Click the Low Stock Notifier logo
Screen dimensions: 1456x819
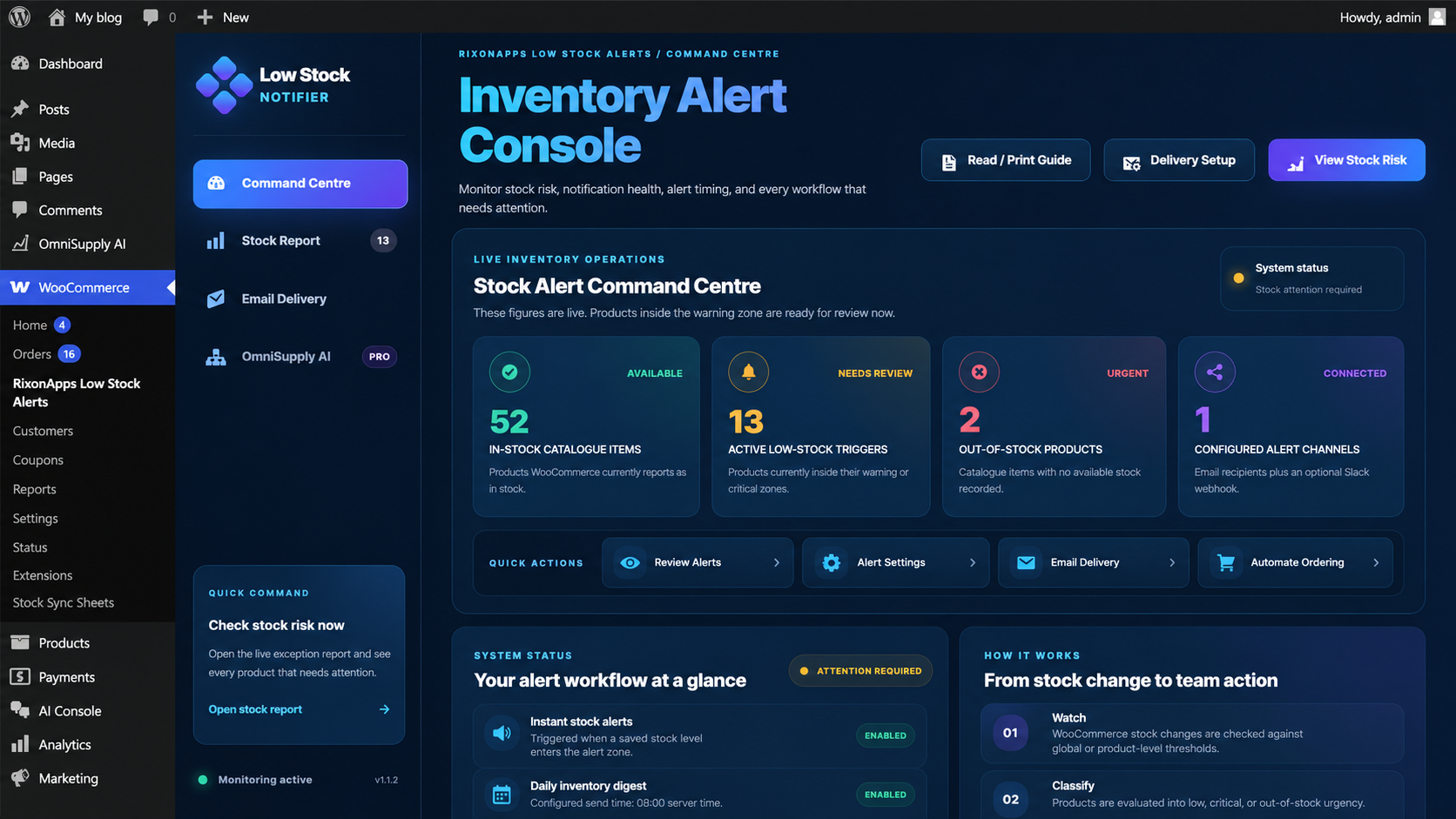coord(225,85)
